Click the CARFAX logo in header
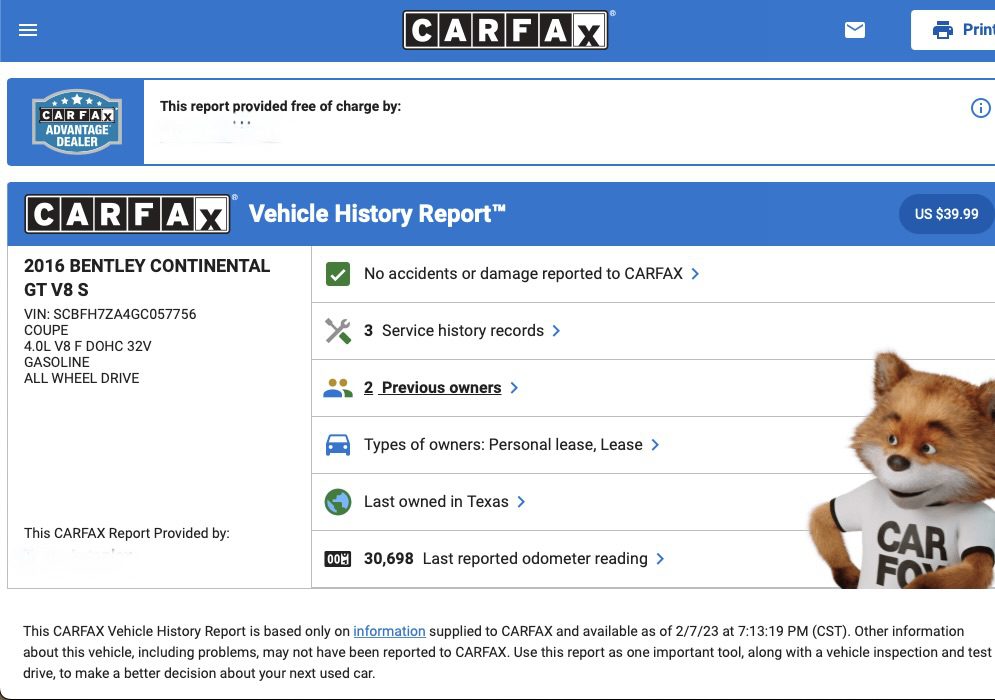The width and height of the screenshot is (995, 700). 505,30
